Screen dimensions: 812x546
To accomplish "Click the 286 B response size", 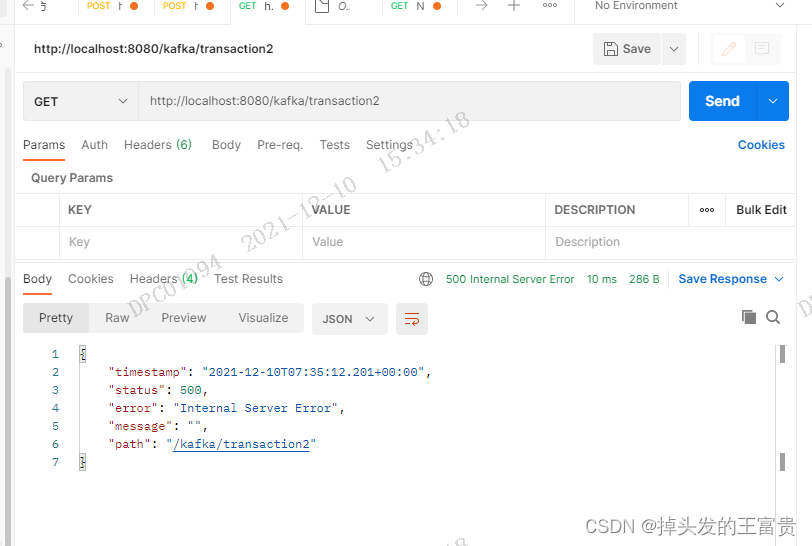I will coord(644,279).
